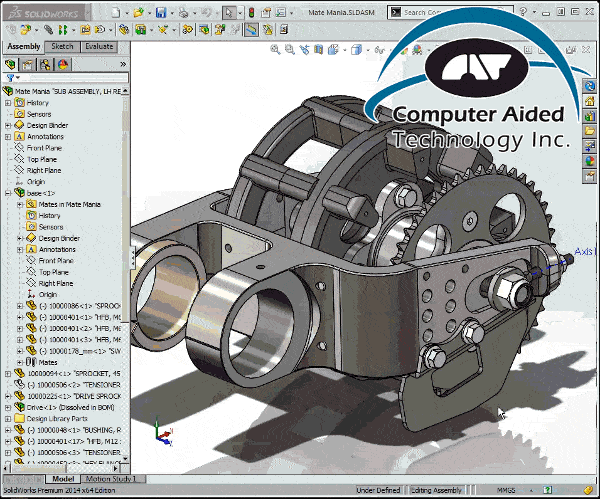
Task: Open SolidWorks Resources home icon in task pane
Action: click(x=589, y=101)
